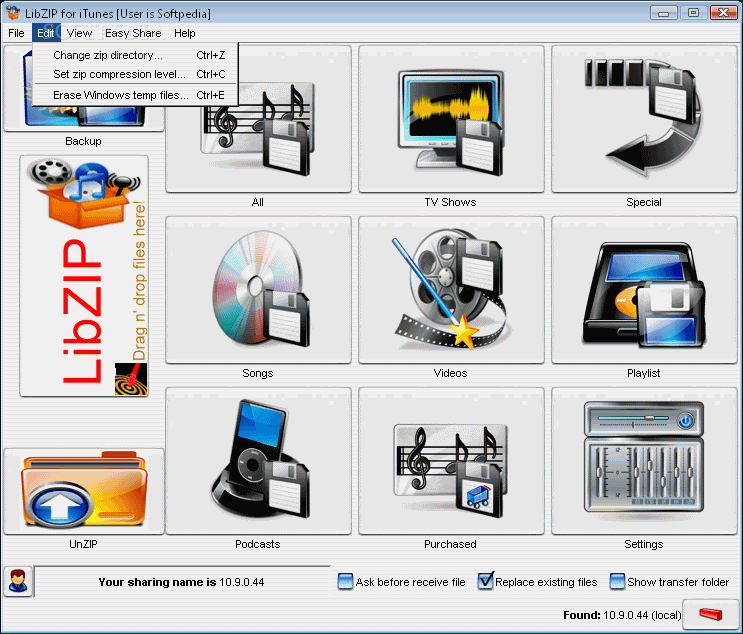Open the Songs CD icon
The height and width of the screenshot is (634, 743).
(x=258, y=290)
